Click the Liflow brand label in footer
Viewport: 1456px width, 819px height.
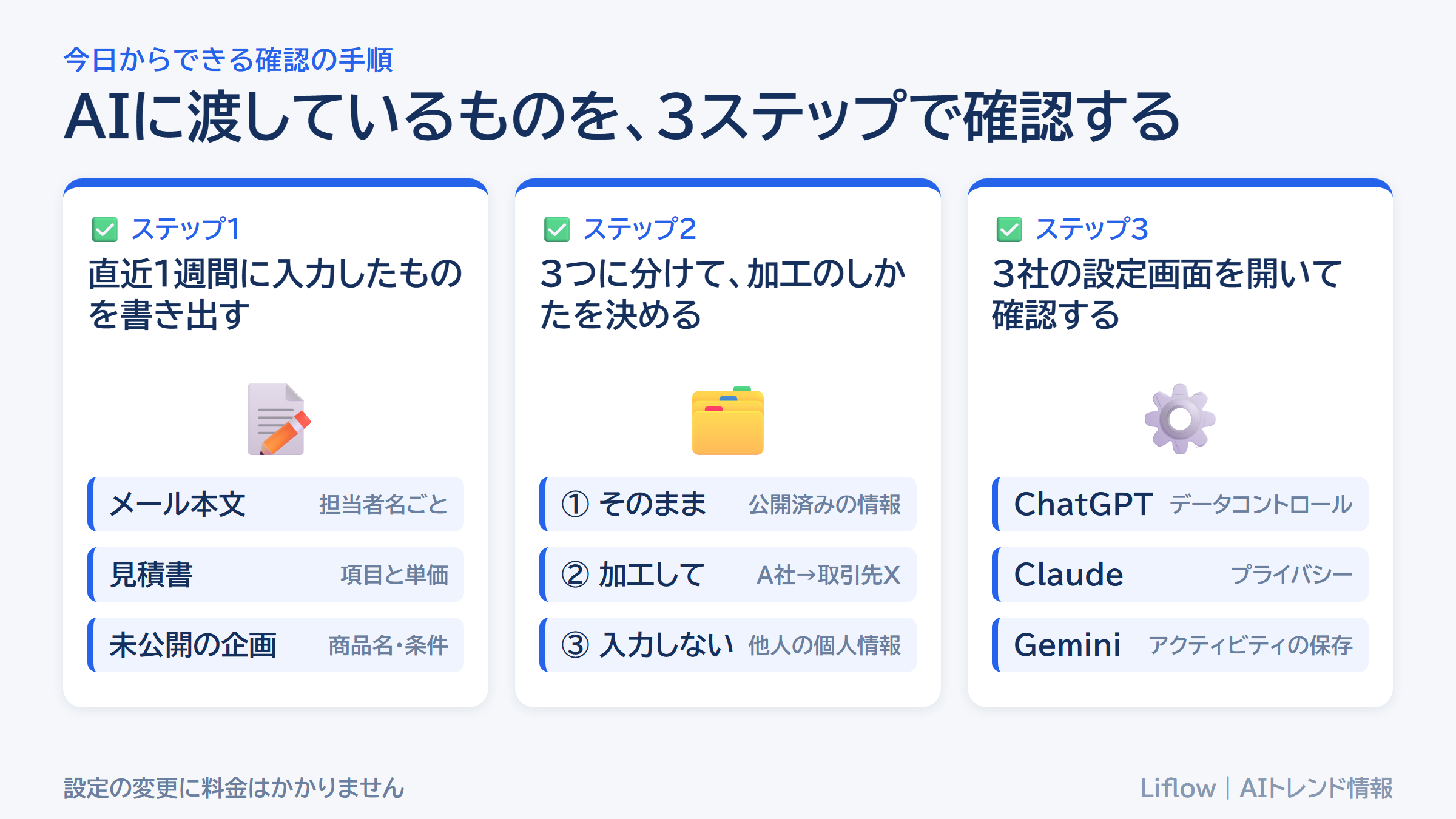1178,788
